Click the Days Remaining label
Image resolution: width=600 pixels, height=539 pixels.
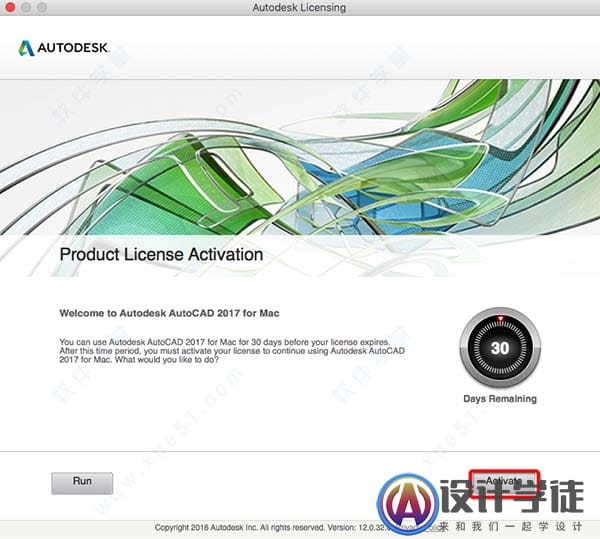500,399
